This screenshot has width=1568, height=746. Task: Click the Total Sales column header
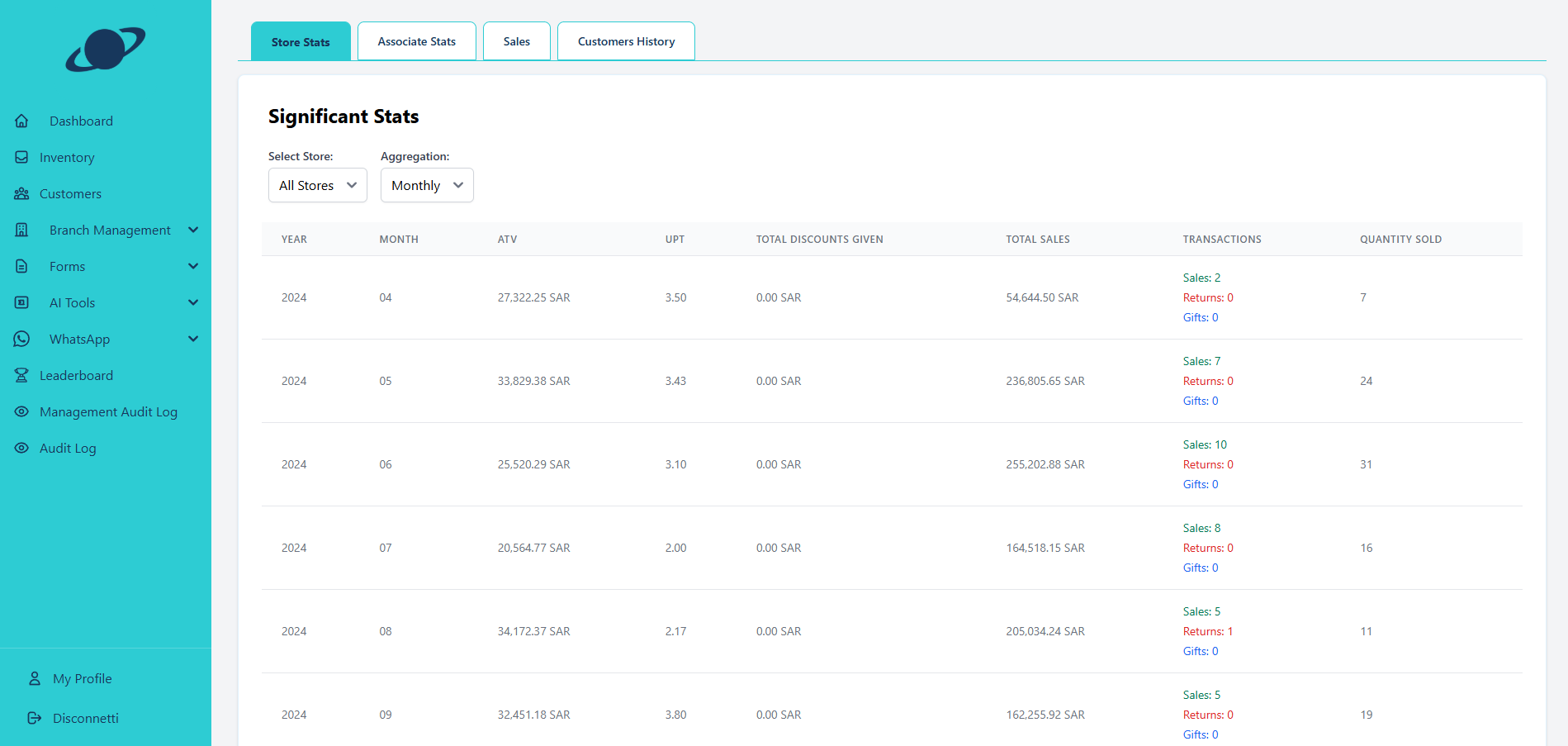tap(1037, 240)
